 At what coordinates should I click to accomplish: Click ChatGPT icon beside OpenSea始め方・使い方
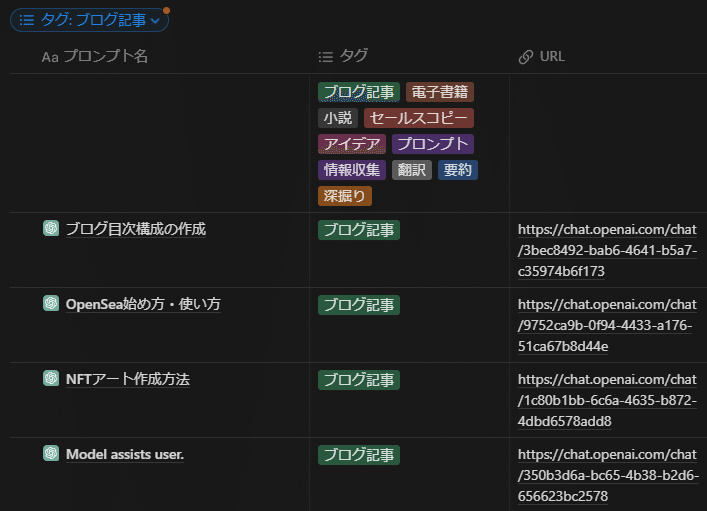(51, 303)
